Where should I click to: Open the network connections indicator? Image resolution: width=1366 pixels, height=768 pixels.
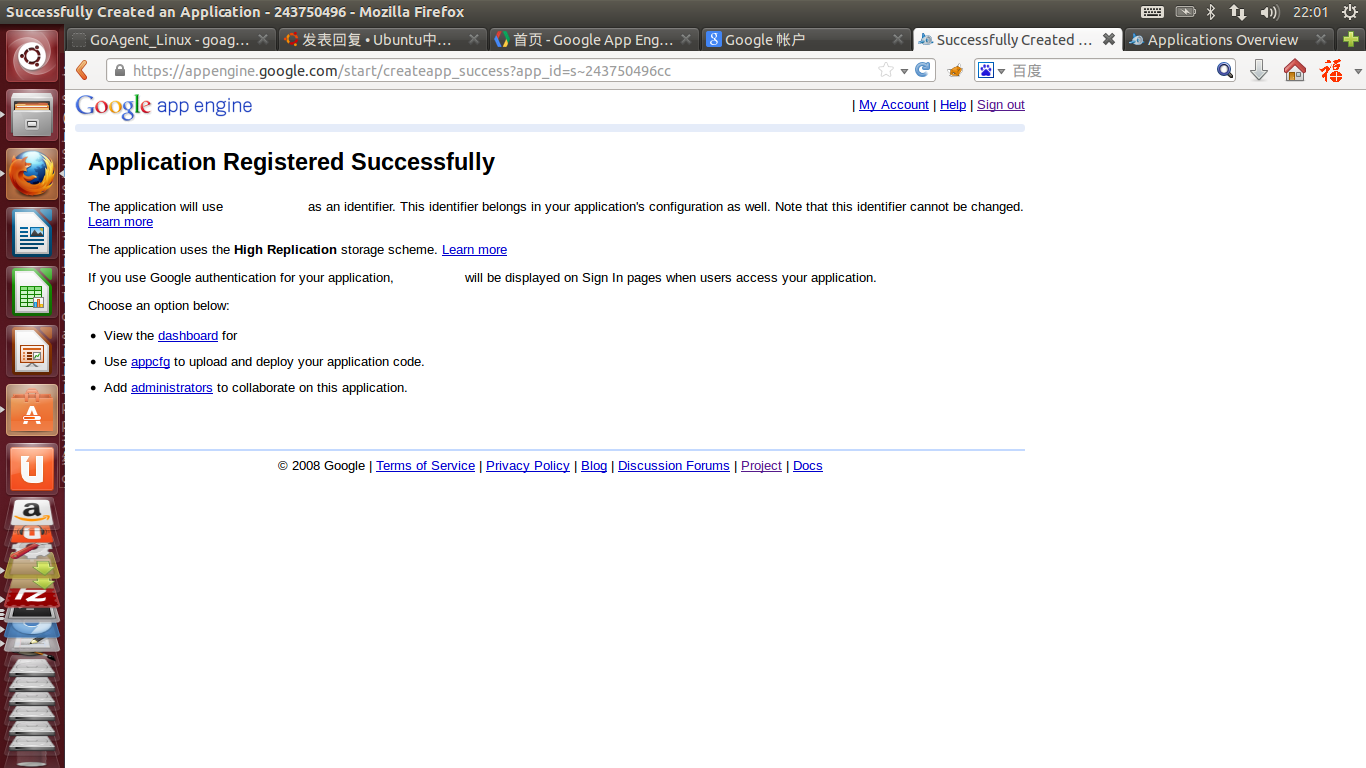point(1238,12)
